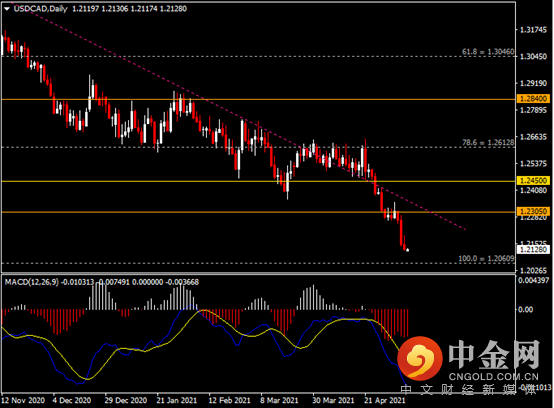The height and width of the screenshot is (408, 554).
Task: Click the 100.0 = 1.20609 Fibonacci label
Action: tap(486, 258)
